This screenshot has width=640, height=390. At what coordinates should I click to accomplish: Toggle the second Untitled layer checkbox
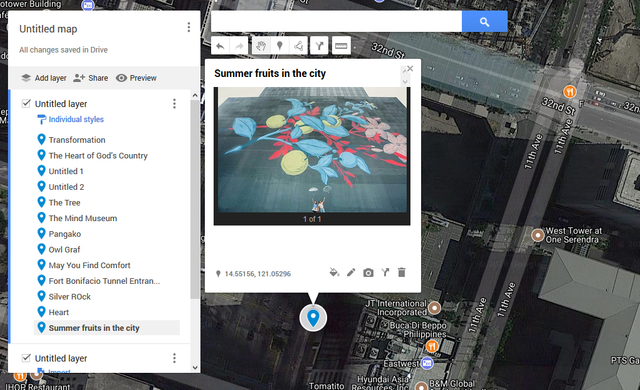tap(26, 358)
